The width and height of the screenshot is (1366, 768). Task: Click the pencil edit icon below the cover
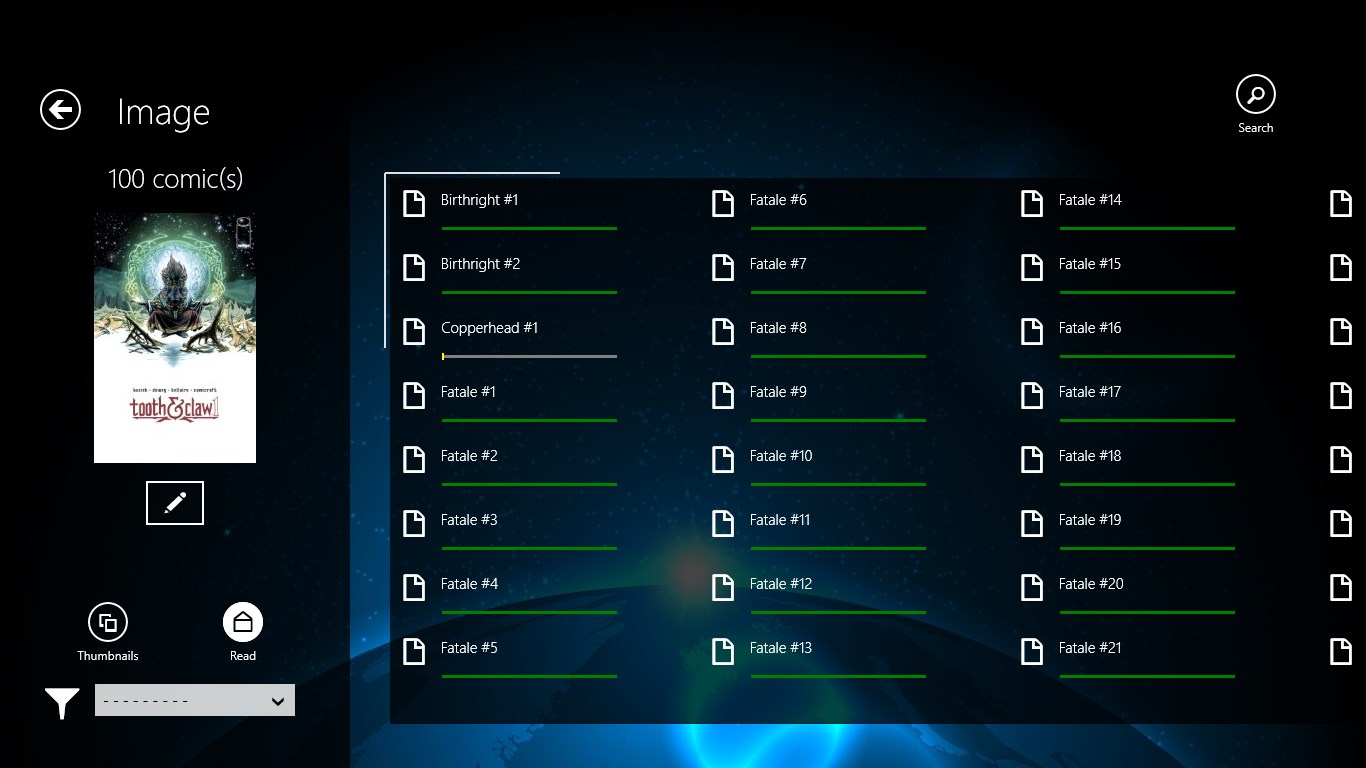click(174, 502)
